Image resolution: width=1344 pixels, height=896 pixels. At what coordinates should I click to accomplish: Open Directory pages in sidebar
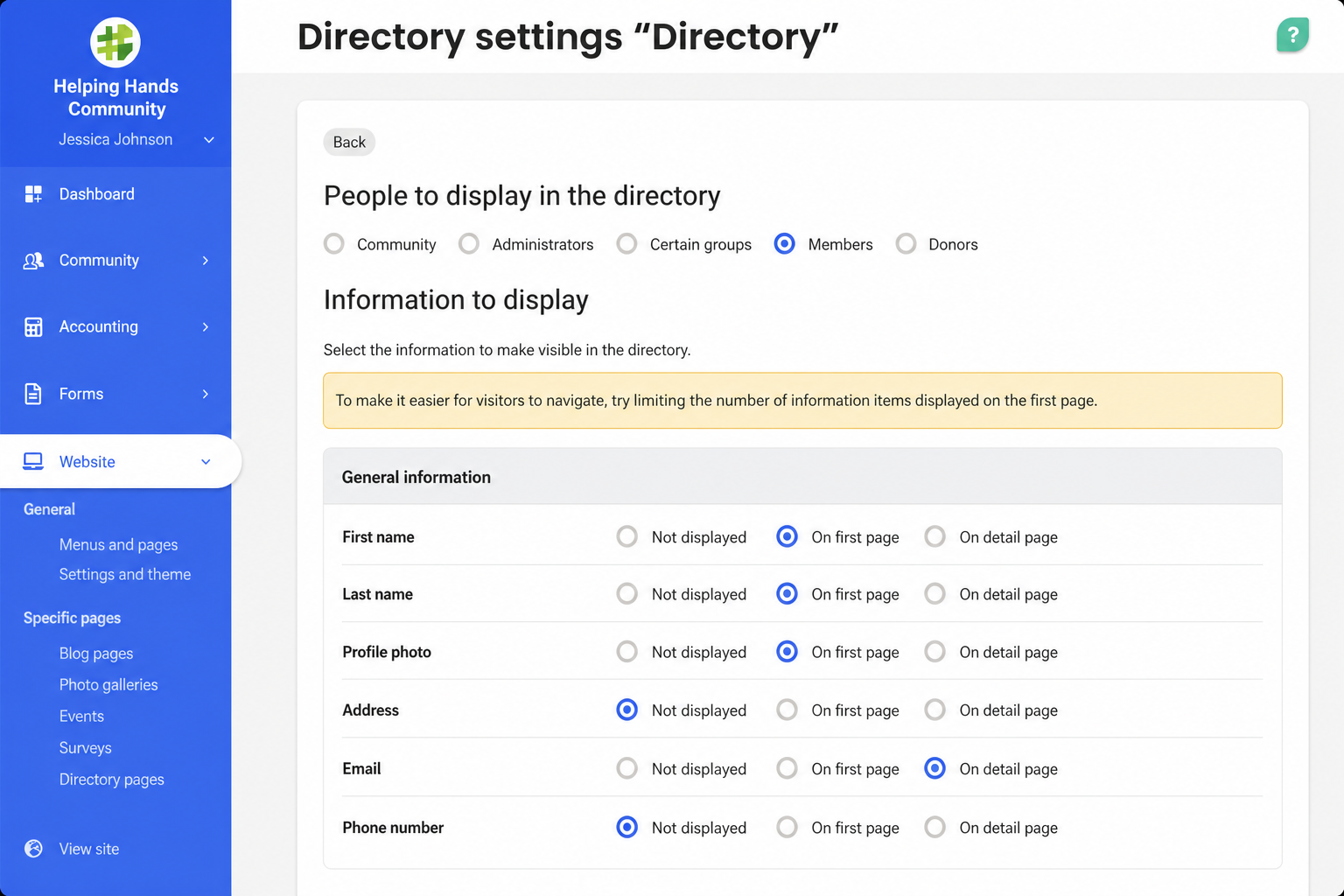tap(111, 779)
